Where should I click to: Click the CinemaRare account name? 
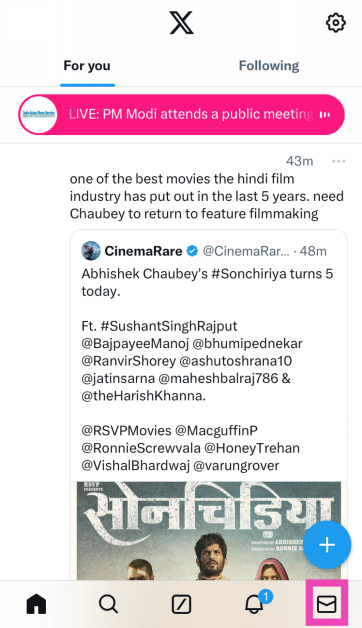click(143, 251)
